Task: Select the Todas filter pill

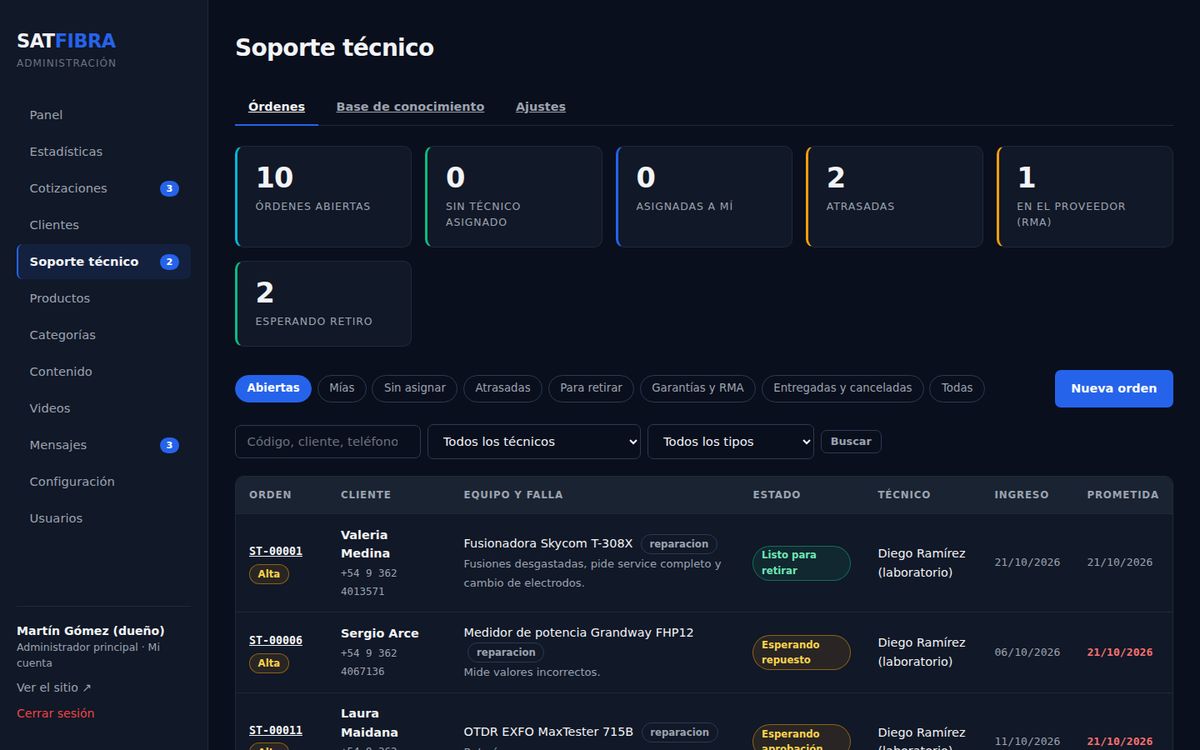Action: point(957,388)
